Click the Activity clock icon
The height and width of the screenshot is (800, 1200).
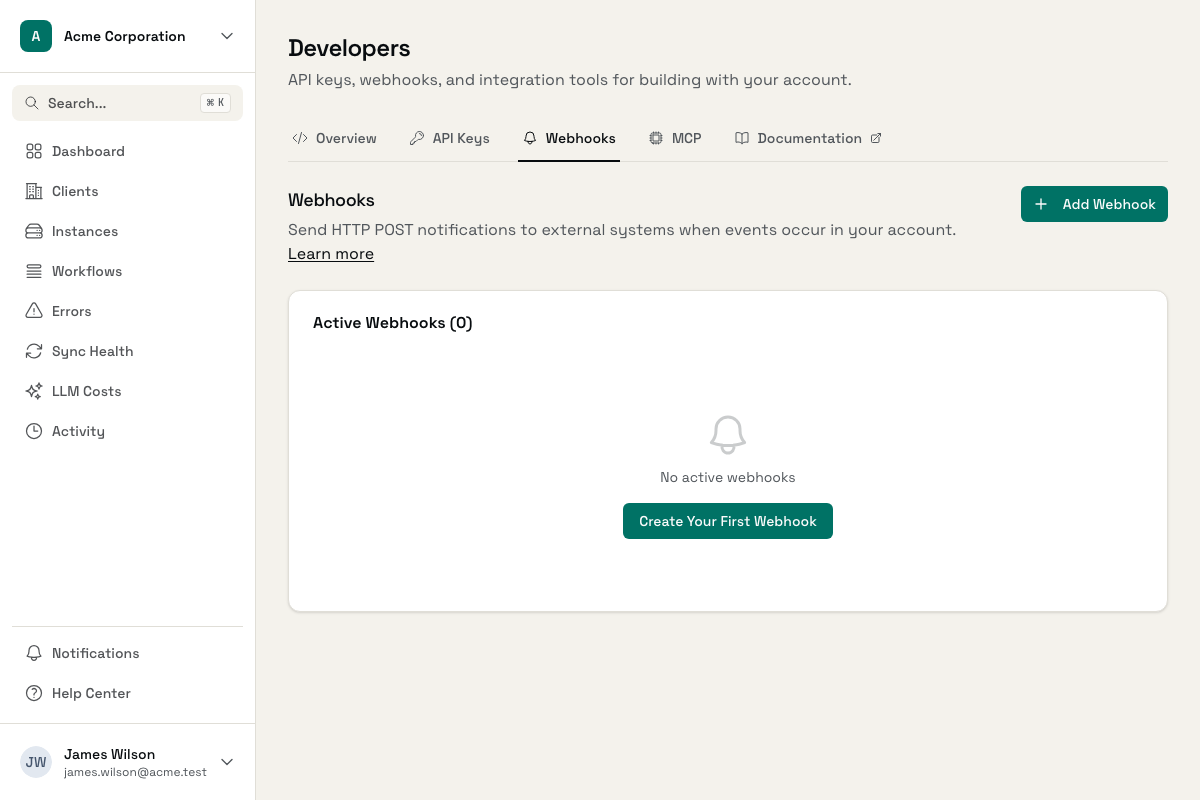coord(34,431)
